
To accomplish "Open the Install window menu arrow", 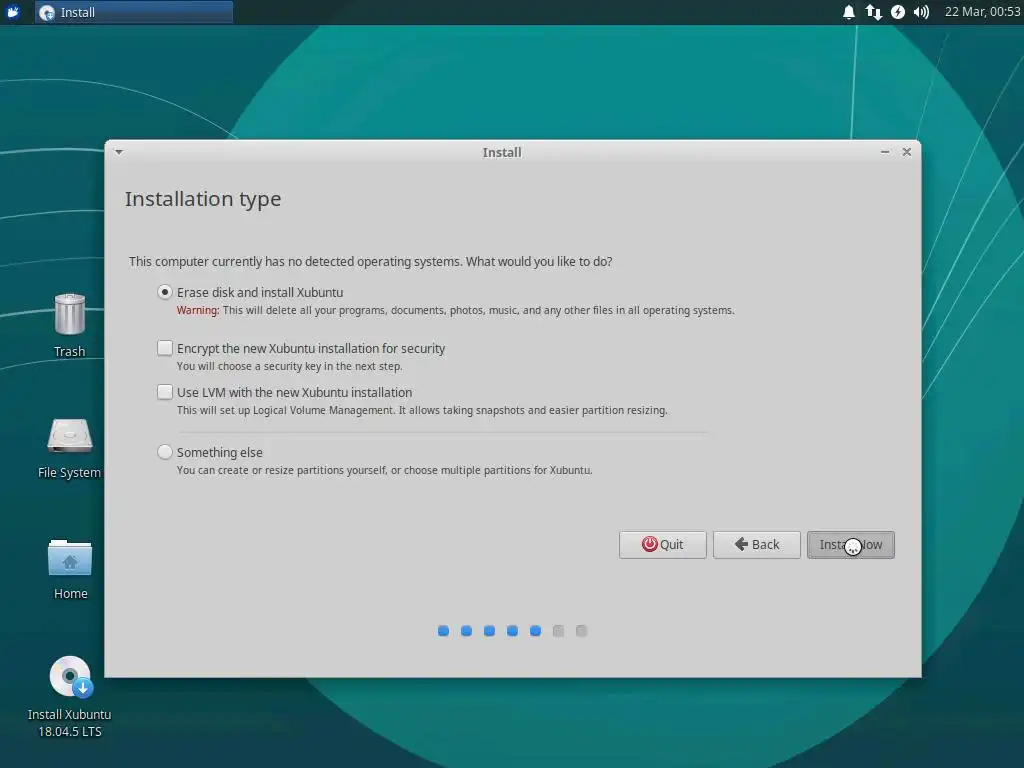I will (x=119, y=152).
